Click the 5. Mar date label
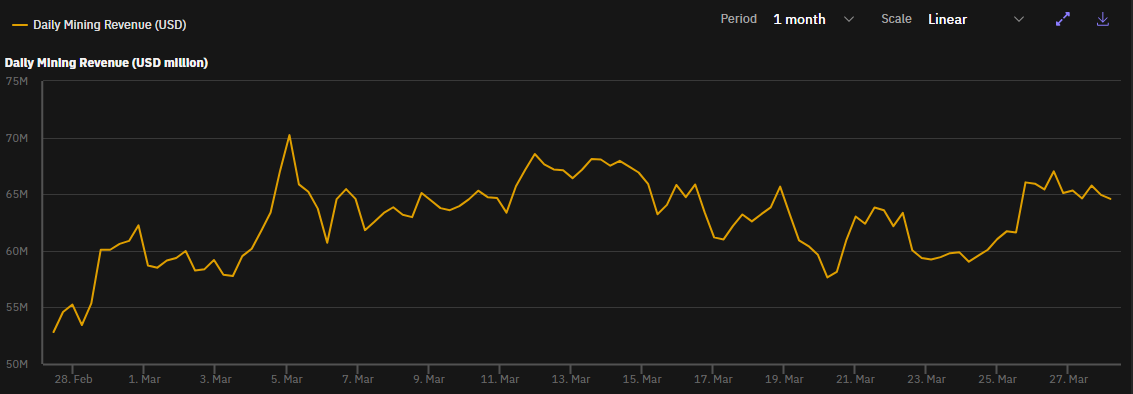The height and width of the screenshot is (394, 1133). pyautogui.click(x=286, y=380)
